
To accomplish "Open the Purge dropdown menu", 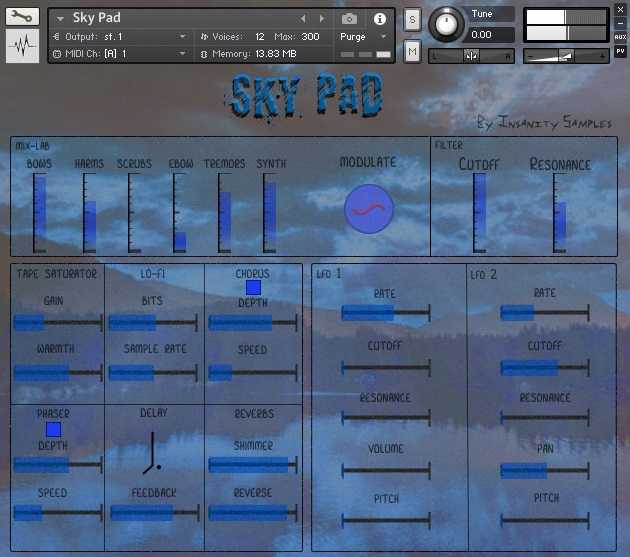I will [384, 37].
